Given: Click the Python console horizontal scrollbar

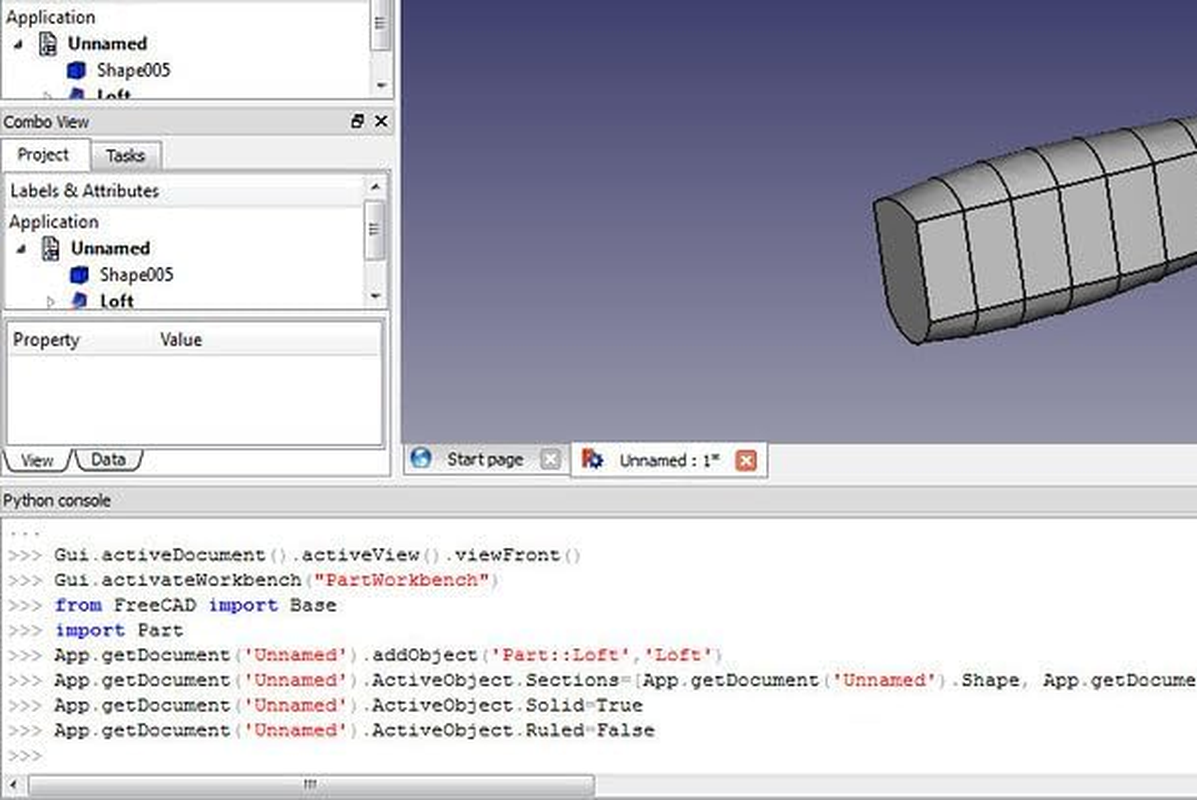Looking at the screenshot, I should (x=310, y=784).
